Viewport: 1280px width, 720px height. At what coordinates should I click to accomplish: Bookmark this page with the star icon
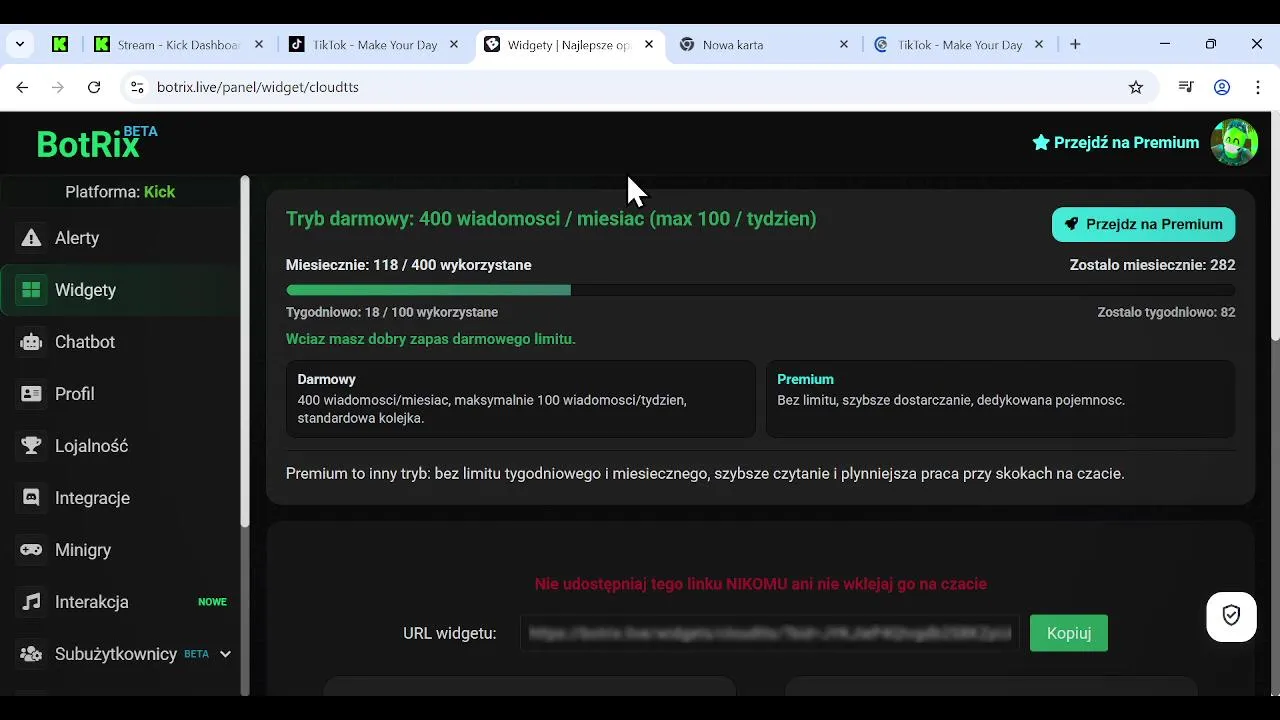click(1136, 87)
